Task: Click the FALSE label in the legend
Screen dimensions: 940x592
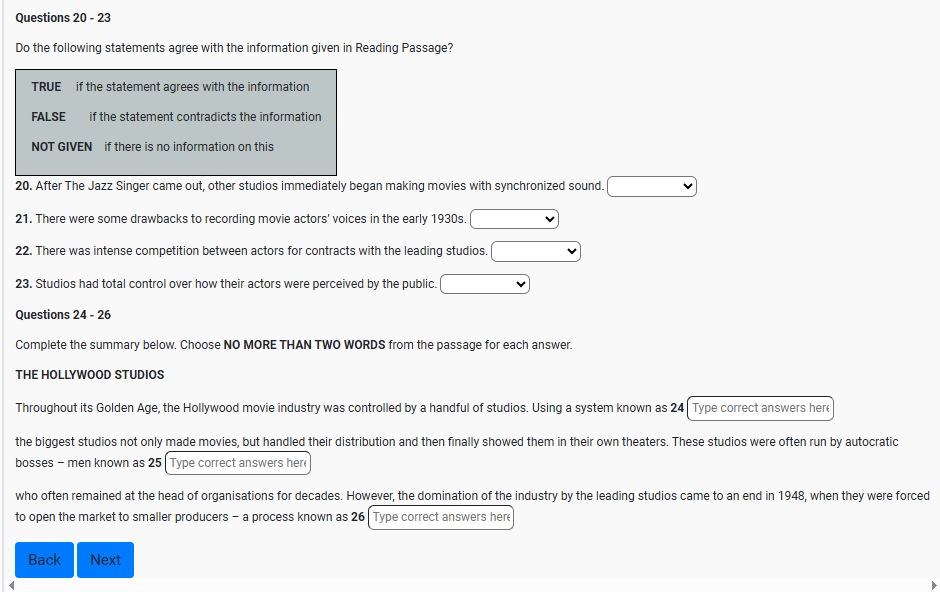Action: pyautogui.click(x=48, y=117)
